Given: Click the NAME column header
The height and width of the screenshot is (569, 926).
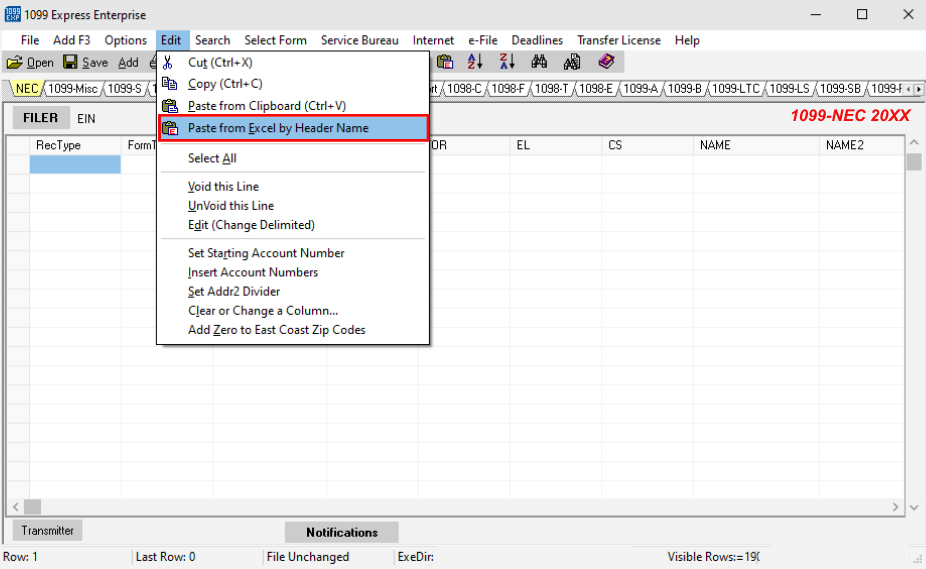Looking at the screenshot, I should tap(756, 145).
